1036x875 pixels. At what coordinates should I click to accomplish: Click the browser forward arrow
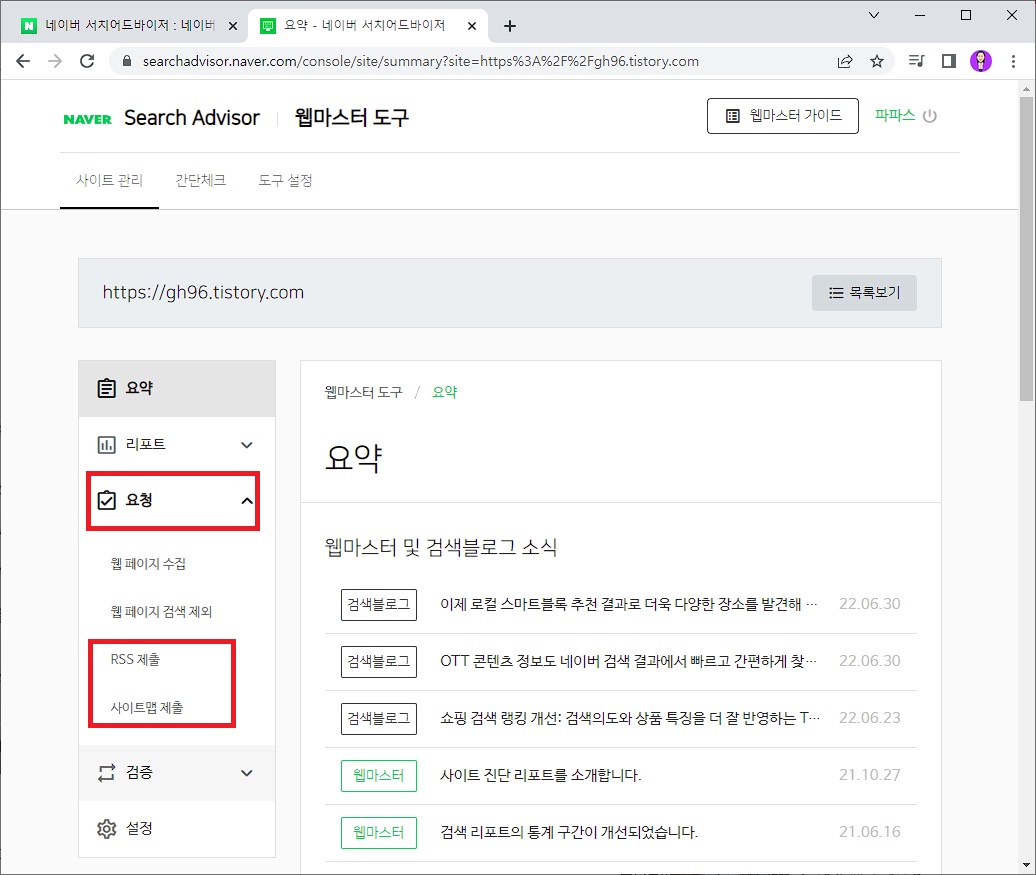pos(55,61)
